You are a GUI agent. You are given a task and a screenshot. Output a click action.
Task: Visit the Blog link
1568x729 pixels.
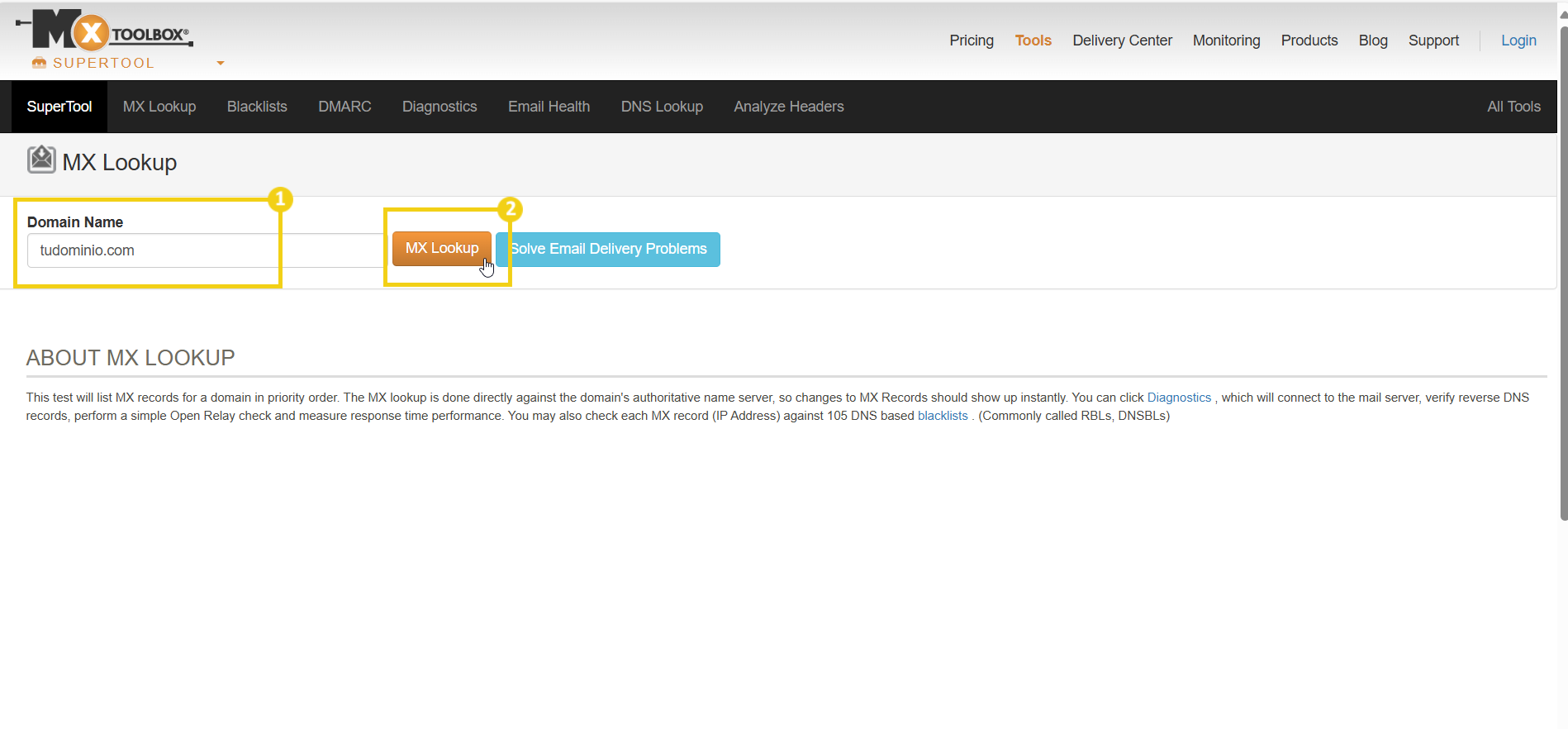[x=1373, y=40]
